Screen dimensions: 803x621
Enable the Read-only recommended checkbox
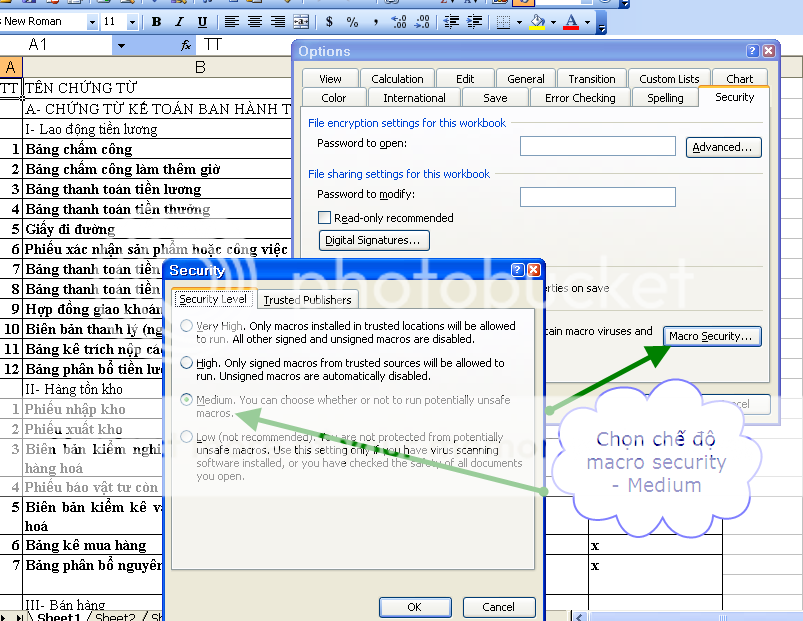pos(324,217)
